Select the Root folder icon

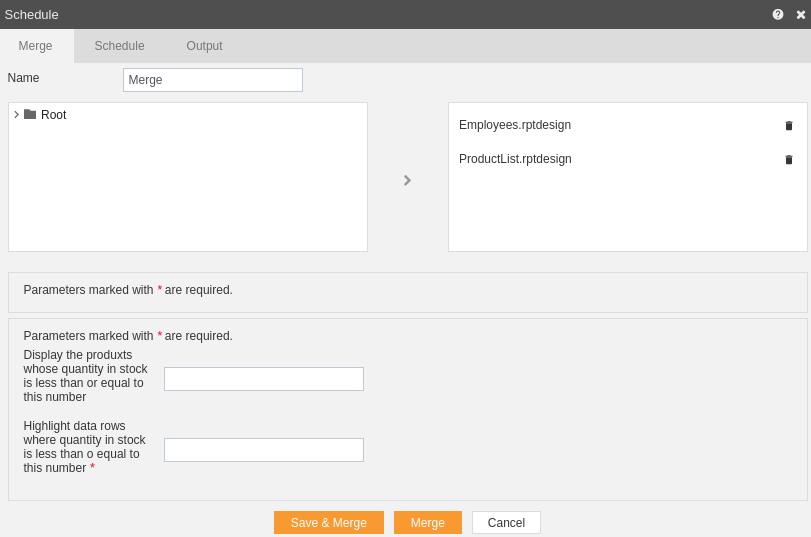(x=30, y=114)
